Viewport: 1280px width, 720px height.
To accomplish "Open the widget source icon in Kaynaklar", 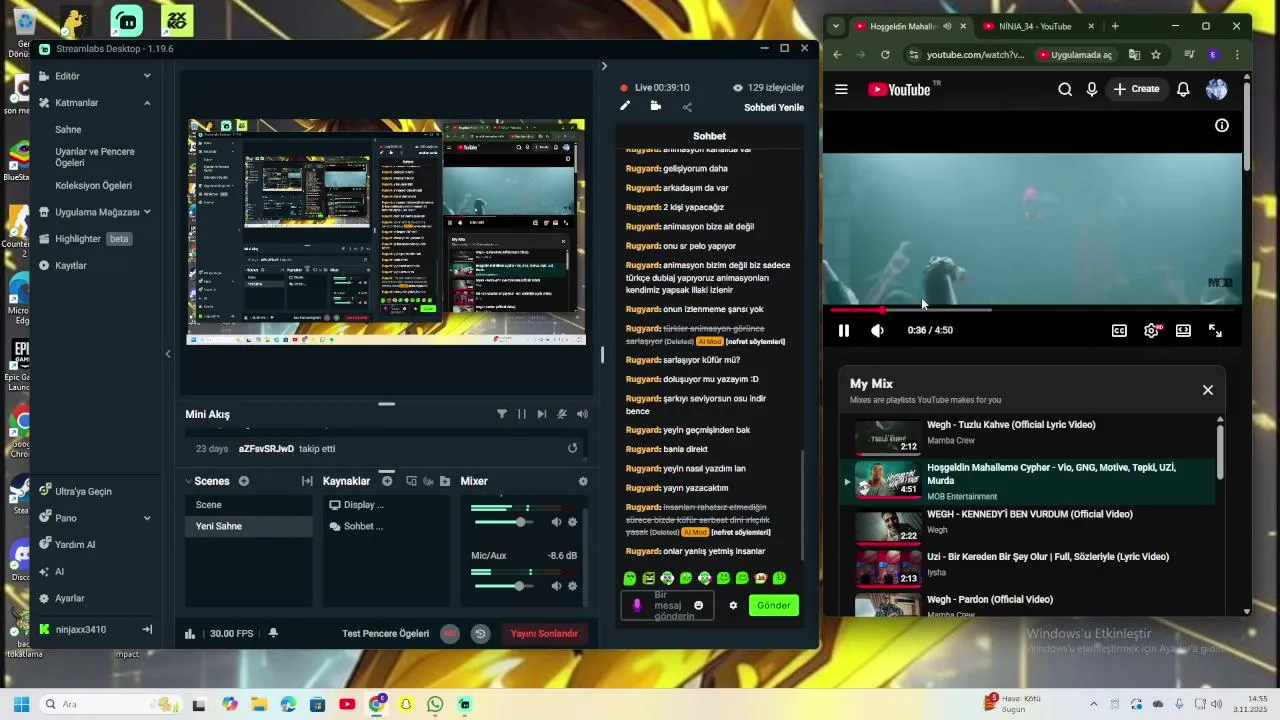I will [411, 481].
